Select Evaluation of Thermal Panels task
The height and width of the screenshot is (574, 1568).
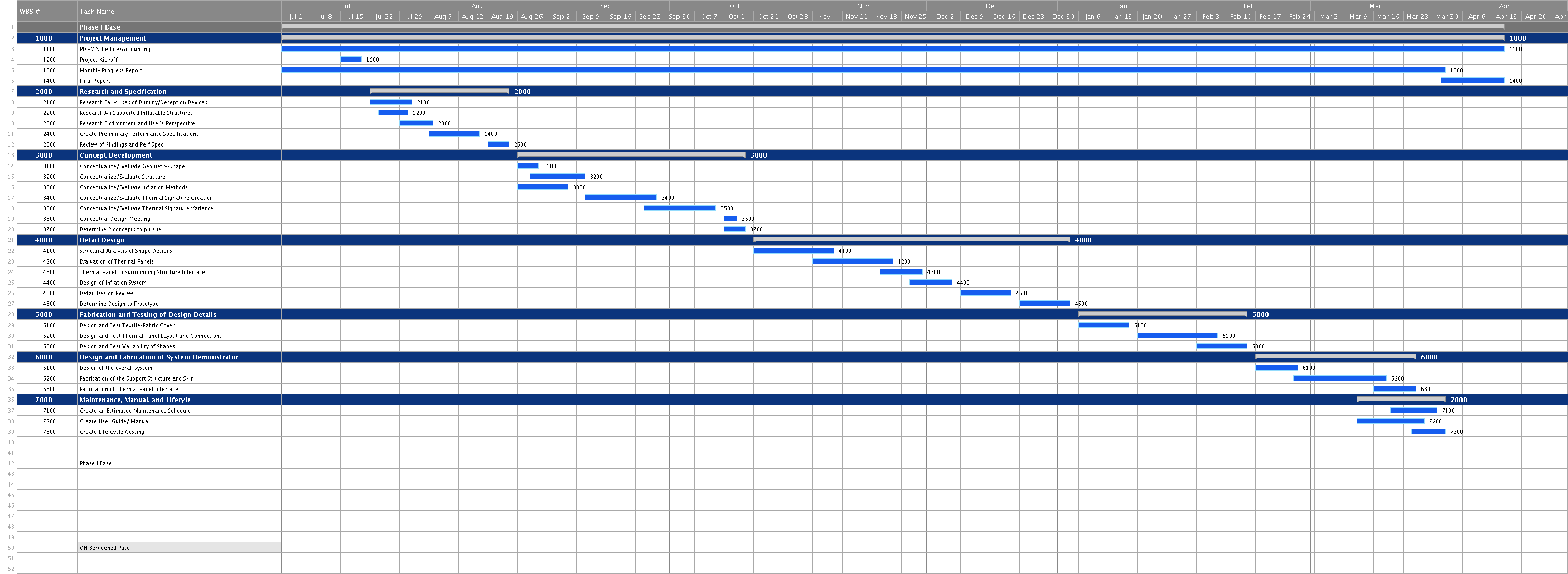pyautogui.click(x=117, y=262)
